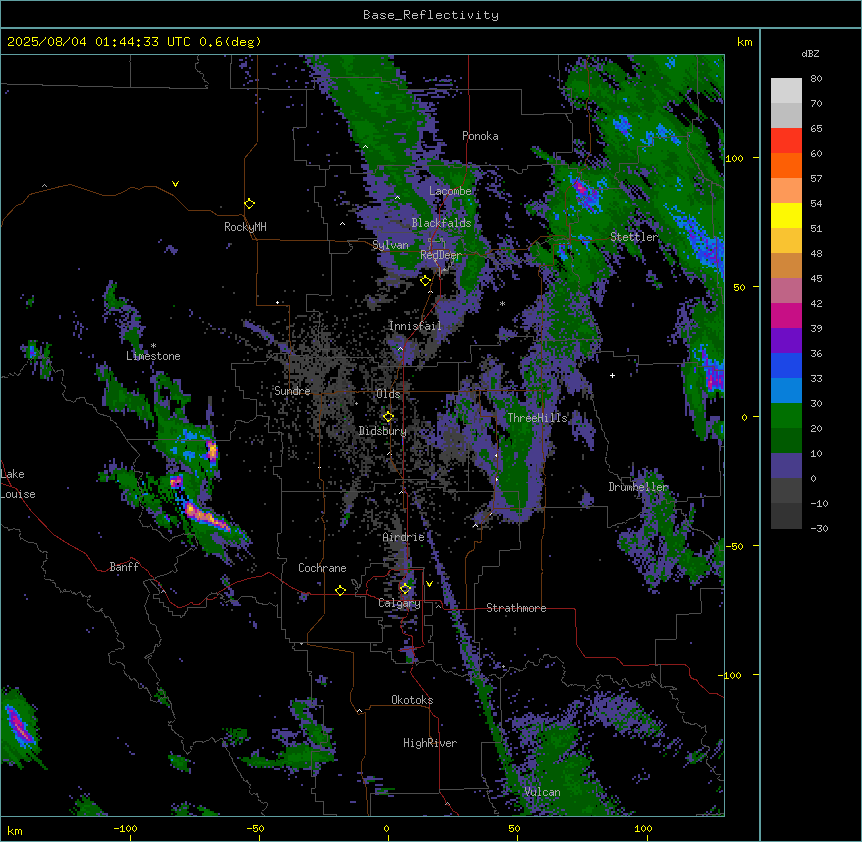Click the Olds label
Viewport: 862px width, 842px height.
[388, 394]
